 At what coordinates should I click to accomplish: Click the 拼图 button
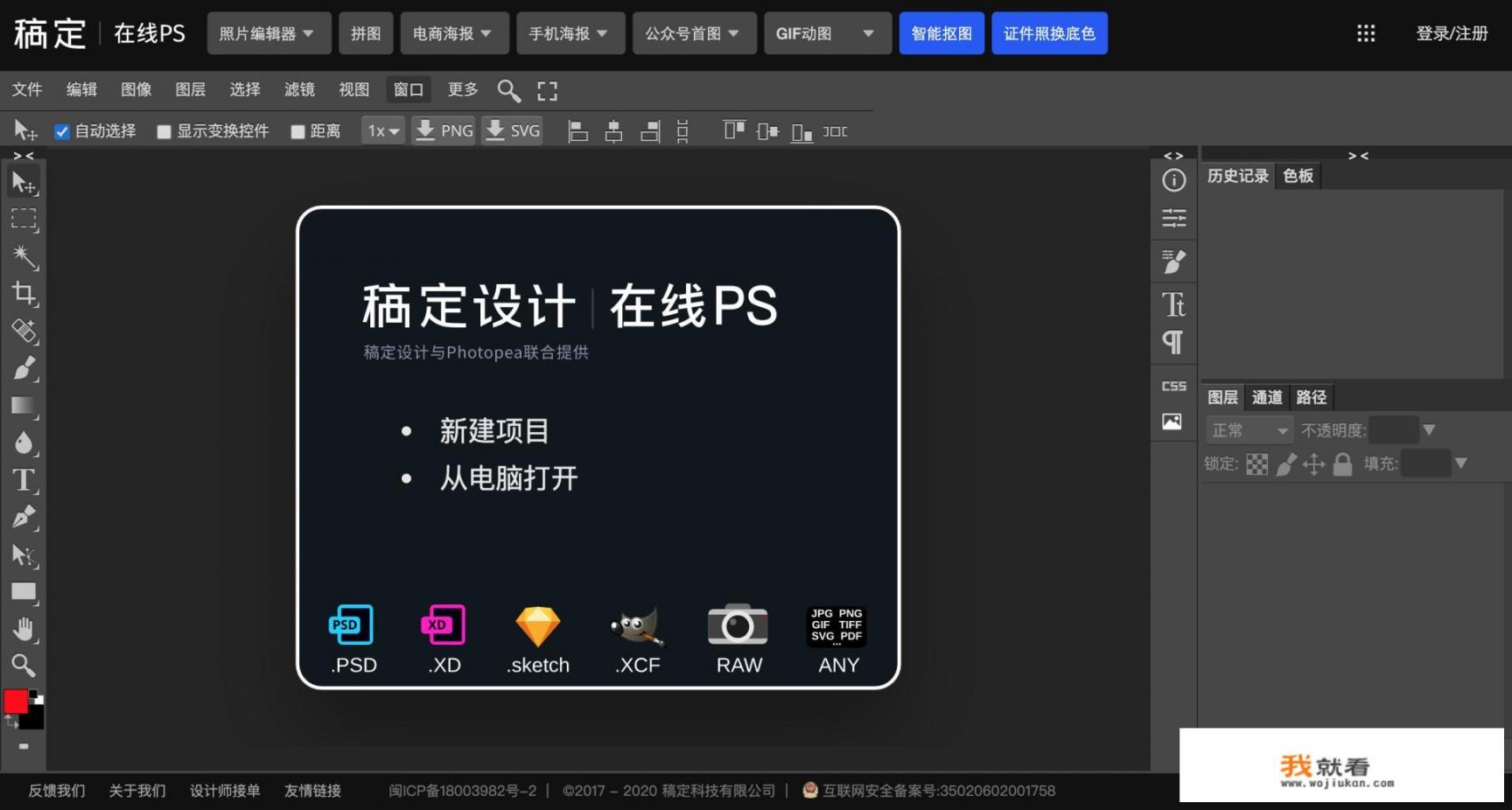tap(366, 33)
